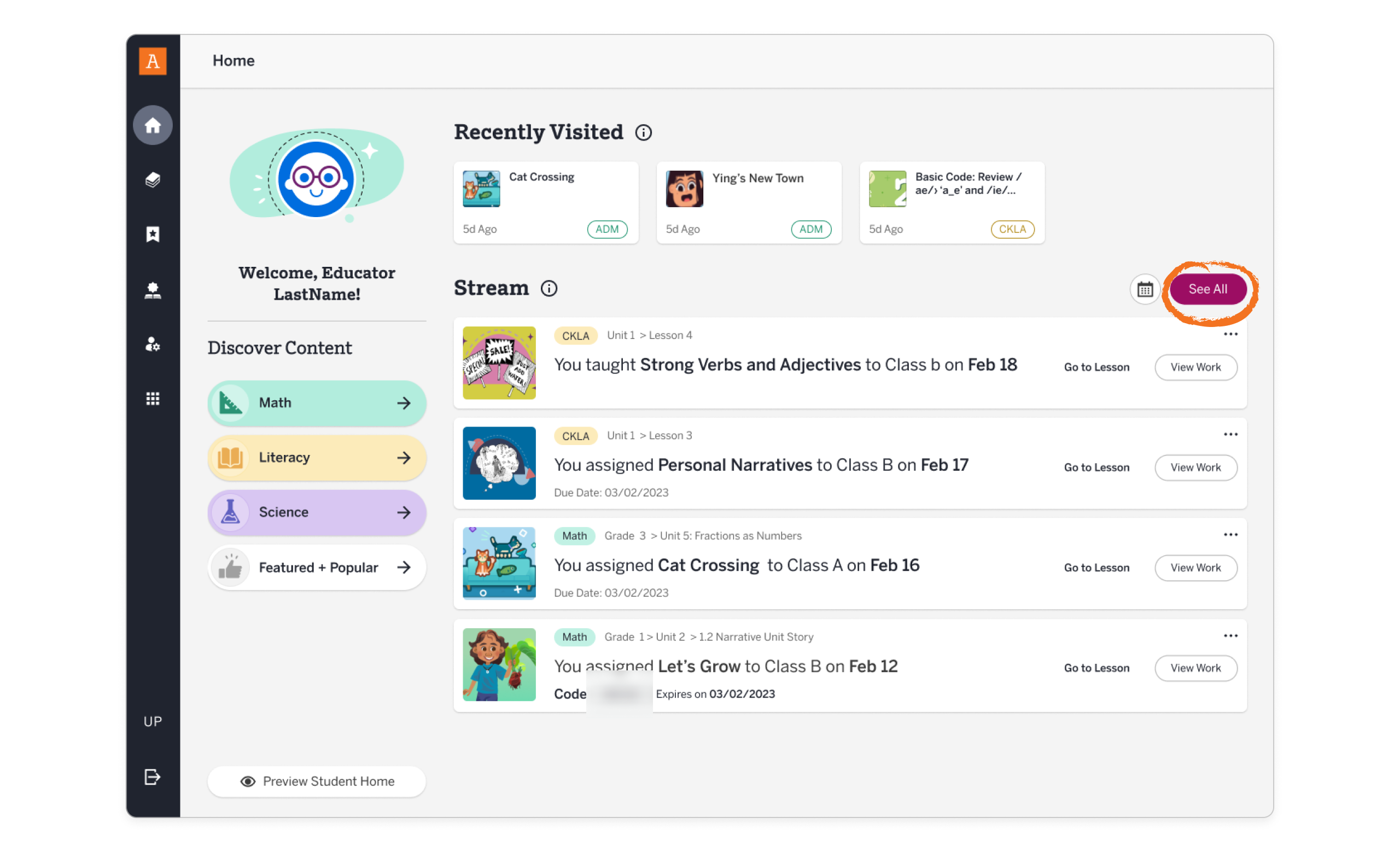Click View Work for Cat Crossing assignment
This screenshot has height=853, width=1400.
[x=1195, y=568]
